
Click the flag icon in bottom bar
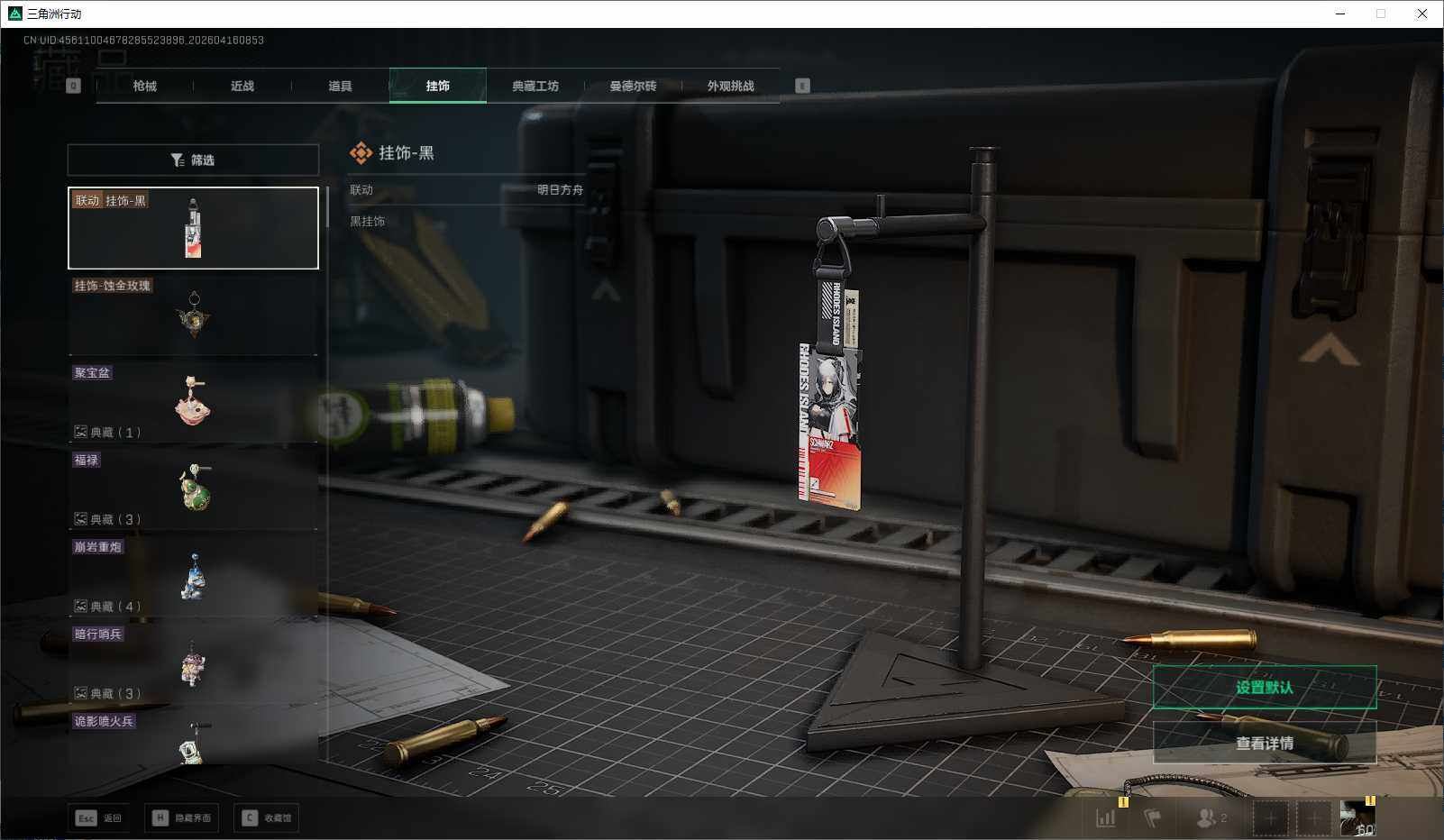1152,818
